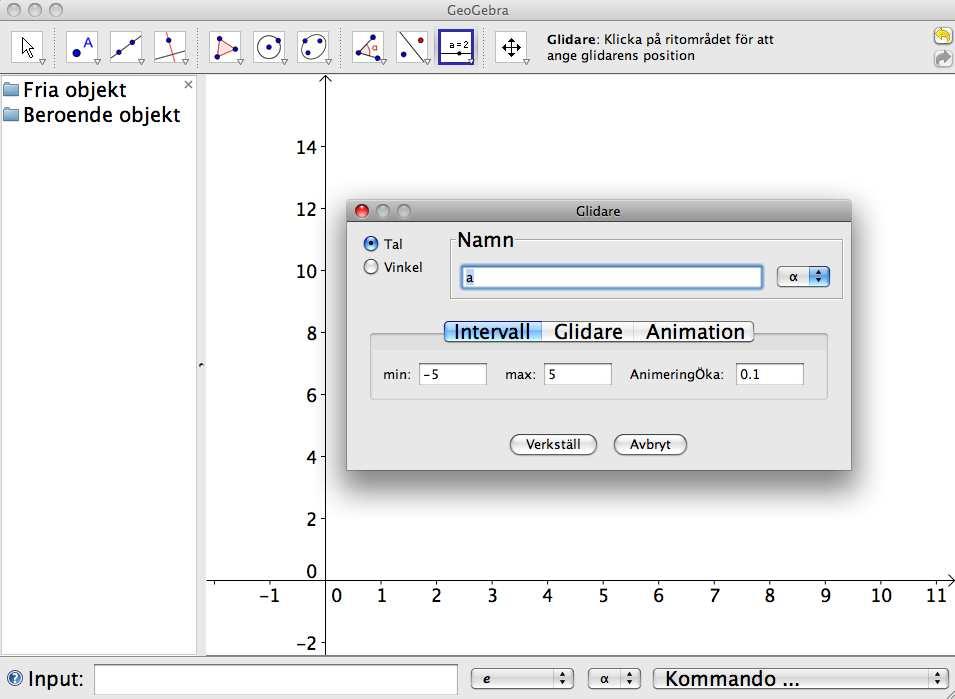This screenshot has width=955, height=699.
Task: Switch to the Intervall tab
Action: point(493,332)
